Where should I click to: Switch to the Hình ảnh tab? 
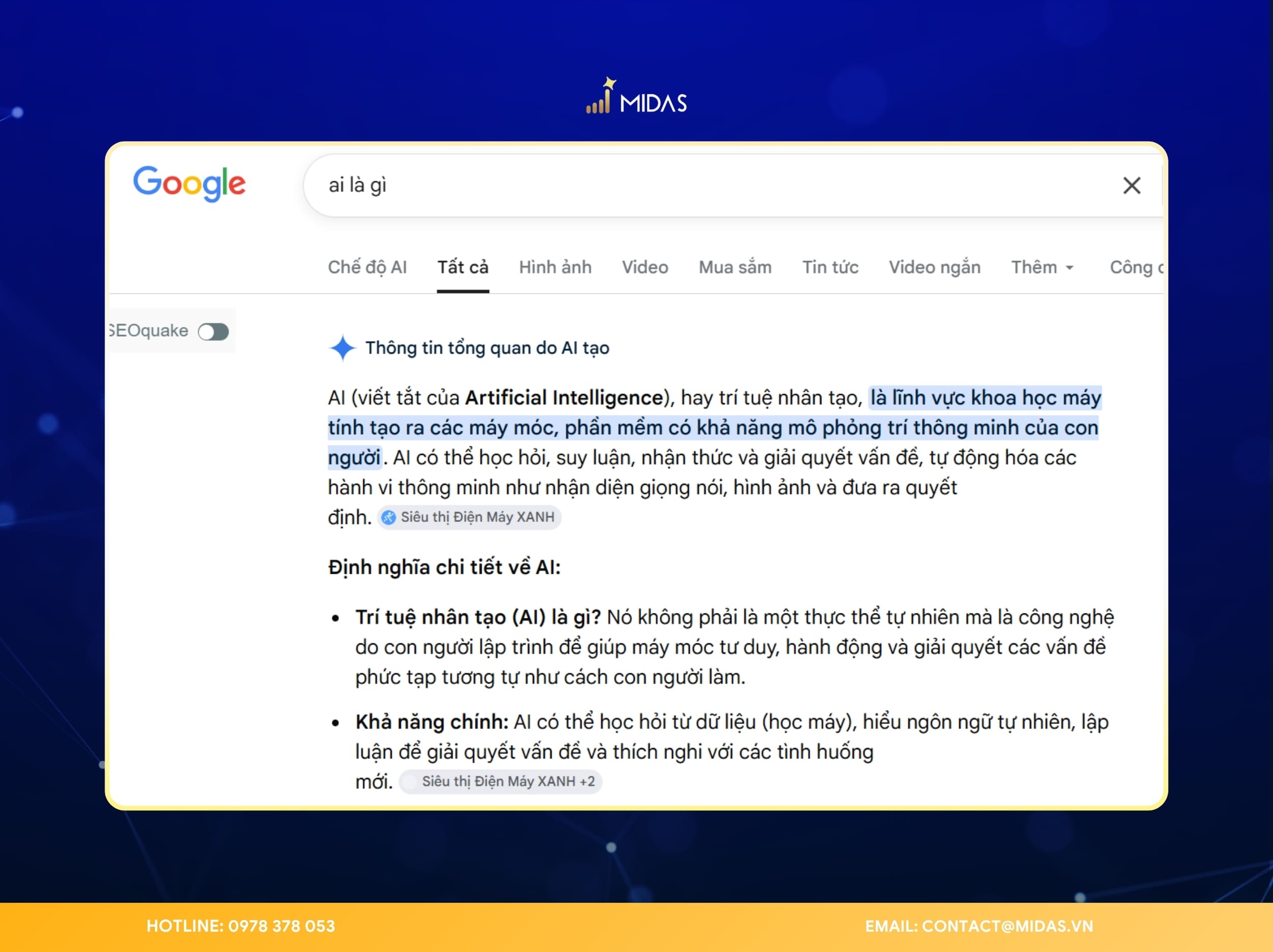(555, 268)
